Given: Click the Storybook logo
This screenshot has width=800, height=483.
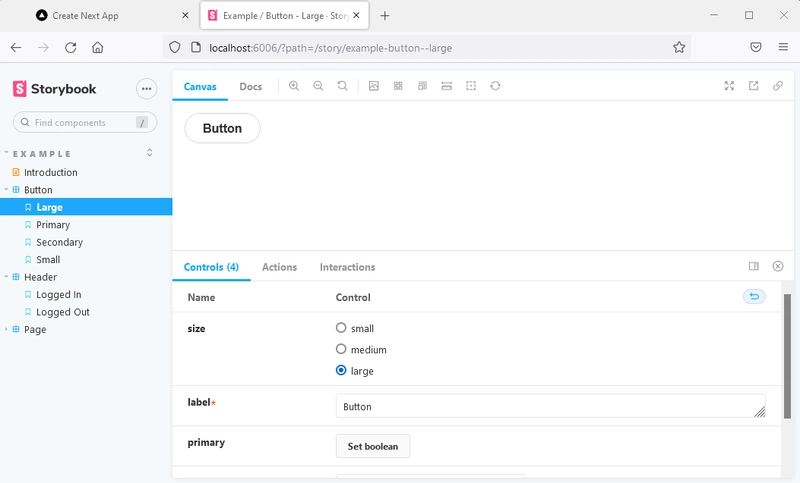Looking at the screenshot, I should tap(54, 89).
